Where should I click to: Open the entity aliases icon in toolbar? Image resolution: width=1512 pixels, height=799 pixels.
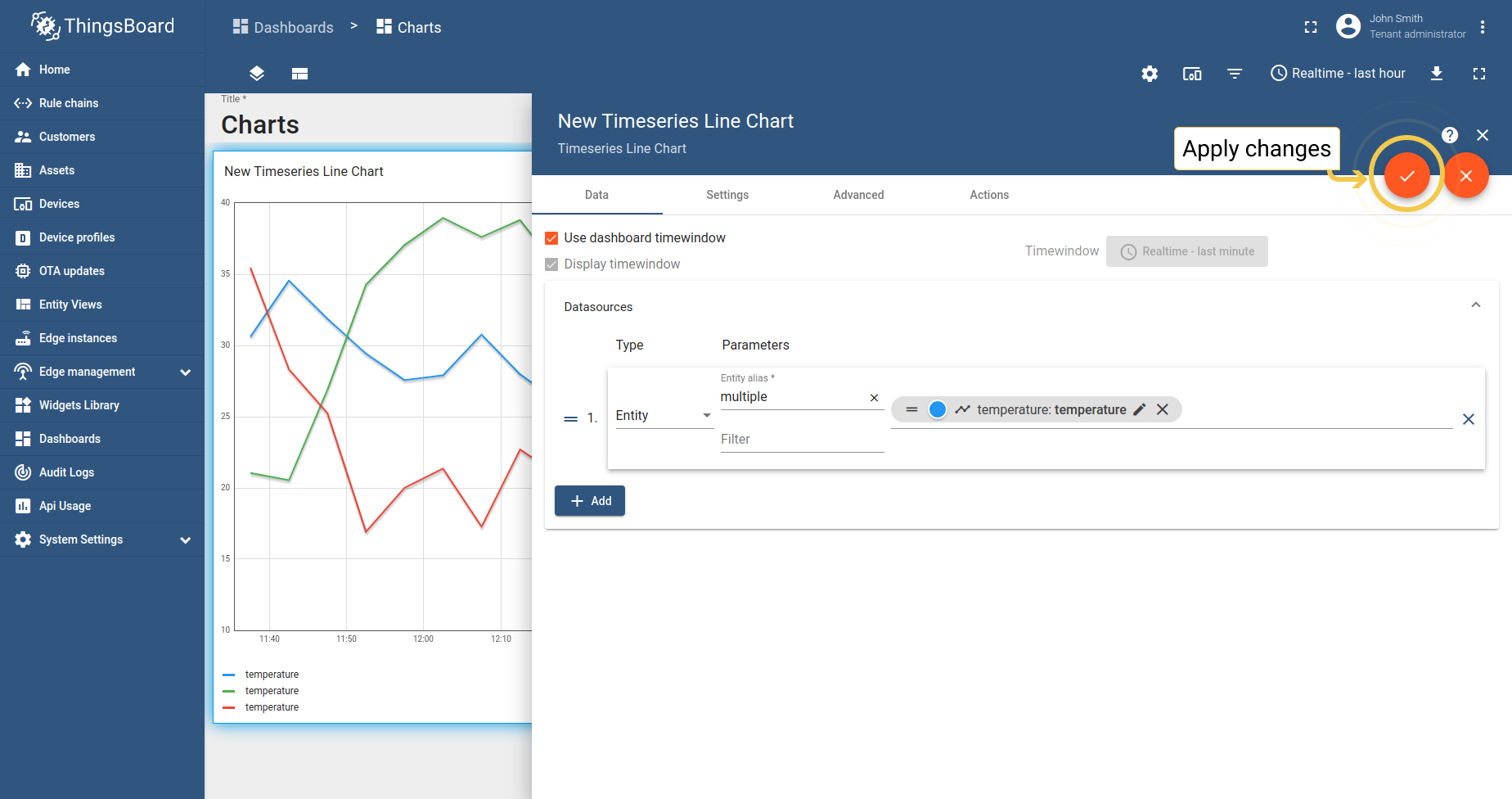point(1192,74)
